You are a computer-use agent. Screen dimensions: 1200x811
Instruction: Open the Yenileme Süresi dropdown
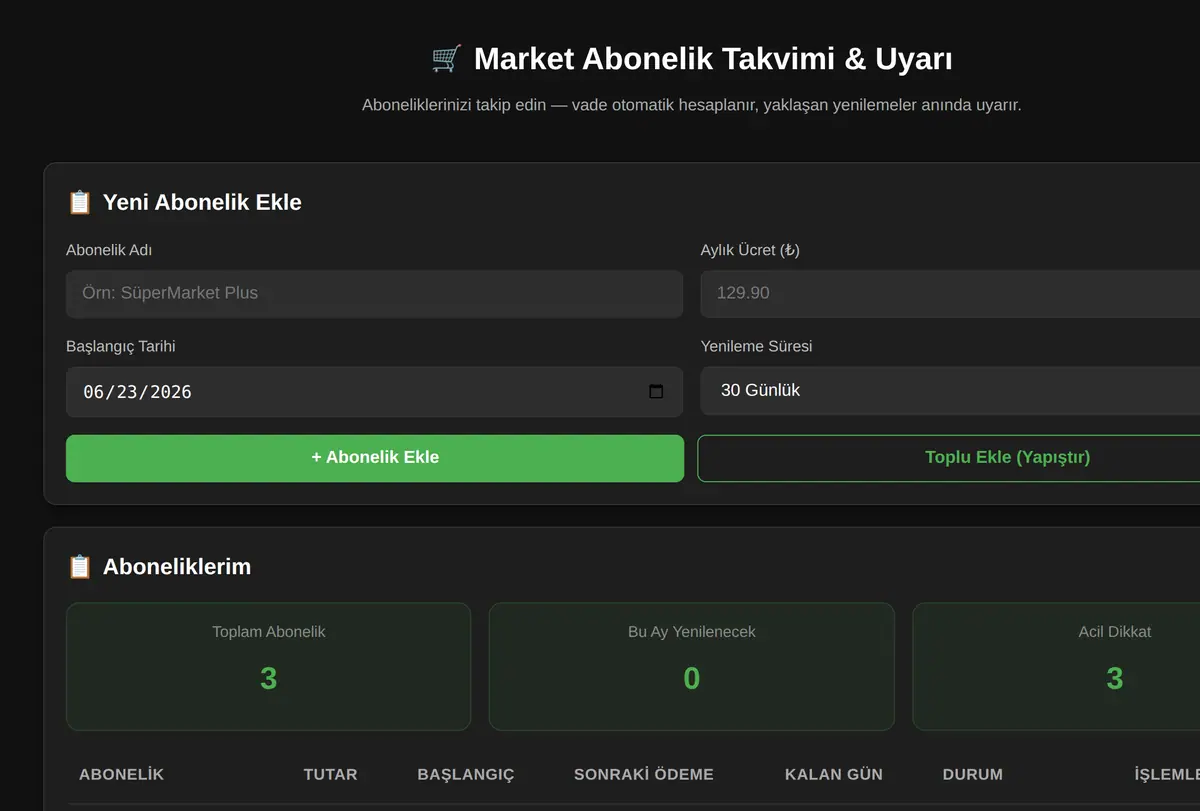pyautogui.click(x=950, y=390)
